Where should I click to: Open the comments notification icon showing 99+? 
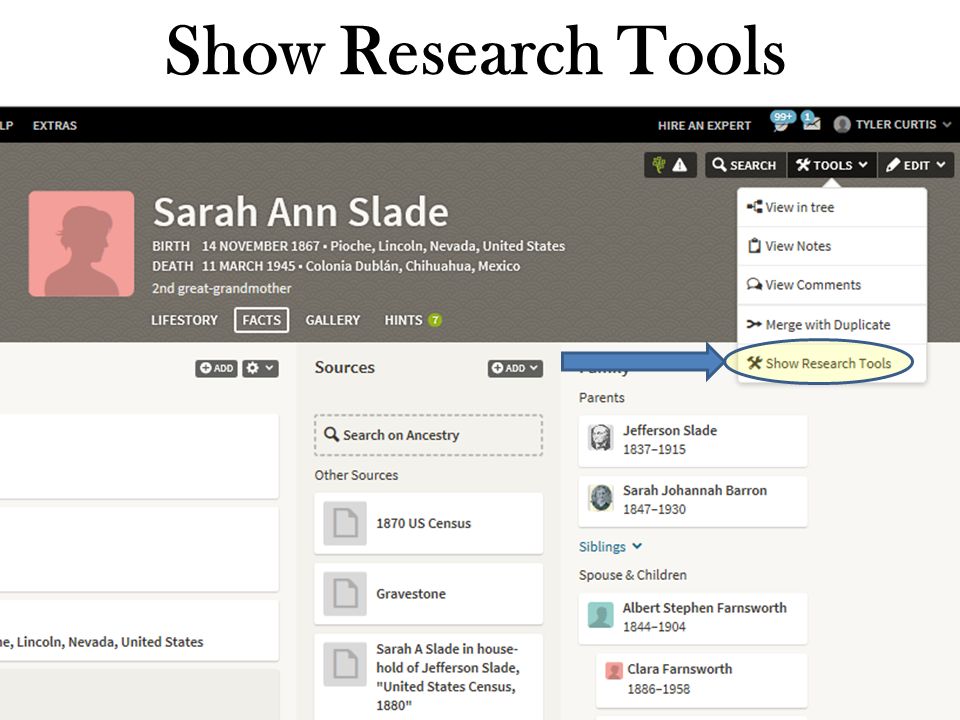coord(782,121)
